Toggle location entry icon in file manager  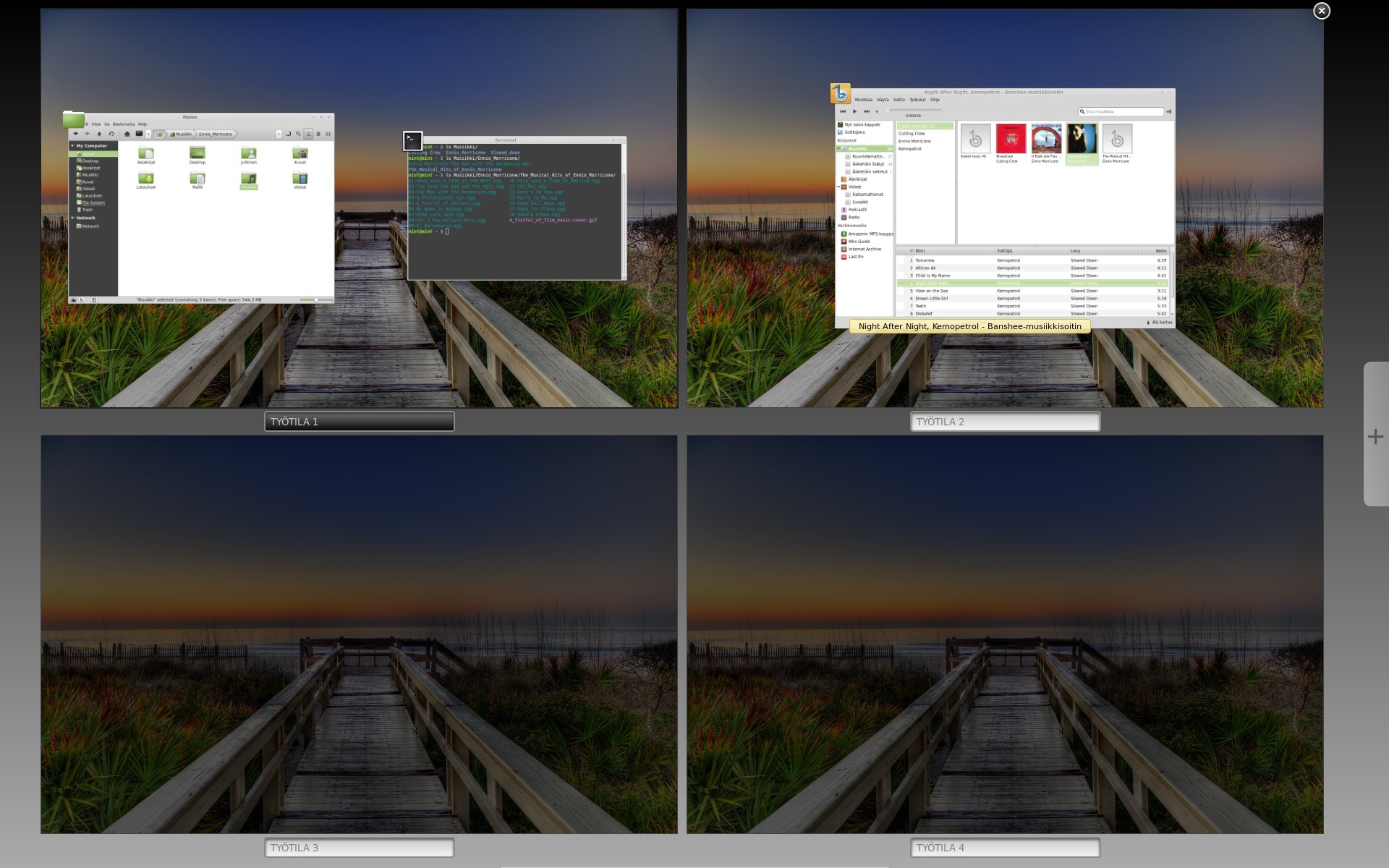(x=289, y=134)
